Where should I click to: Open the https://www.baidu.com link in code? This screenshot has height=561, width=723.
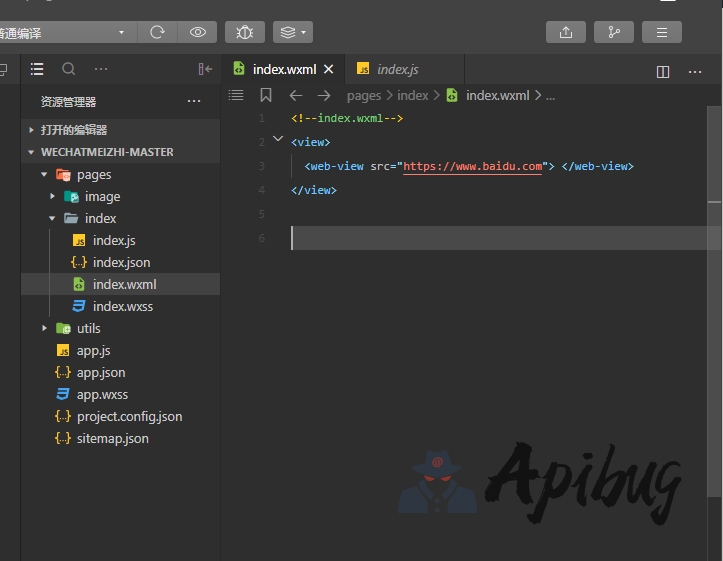pyautogui.click(x=472, y=166)
